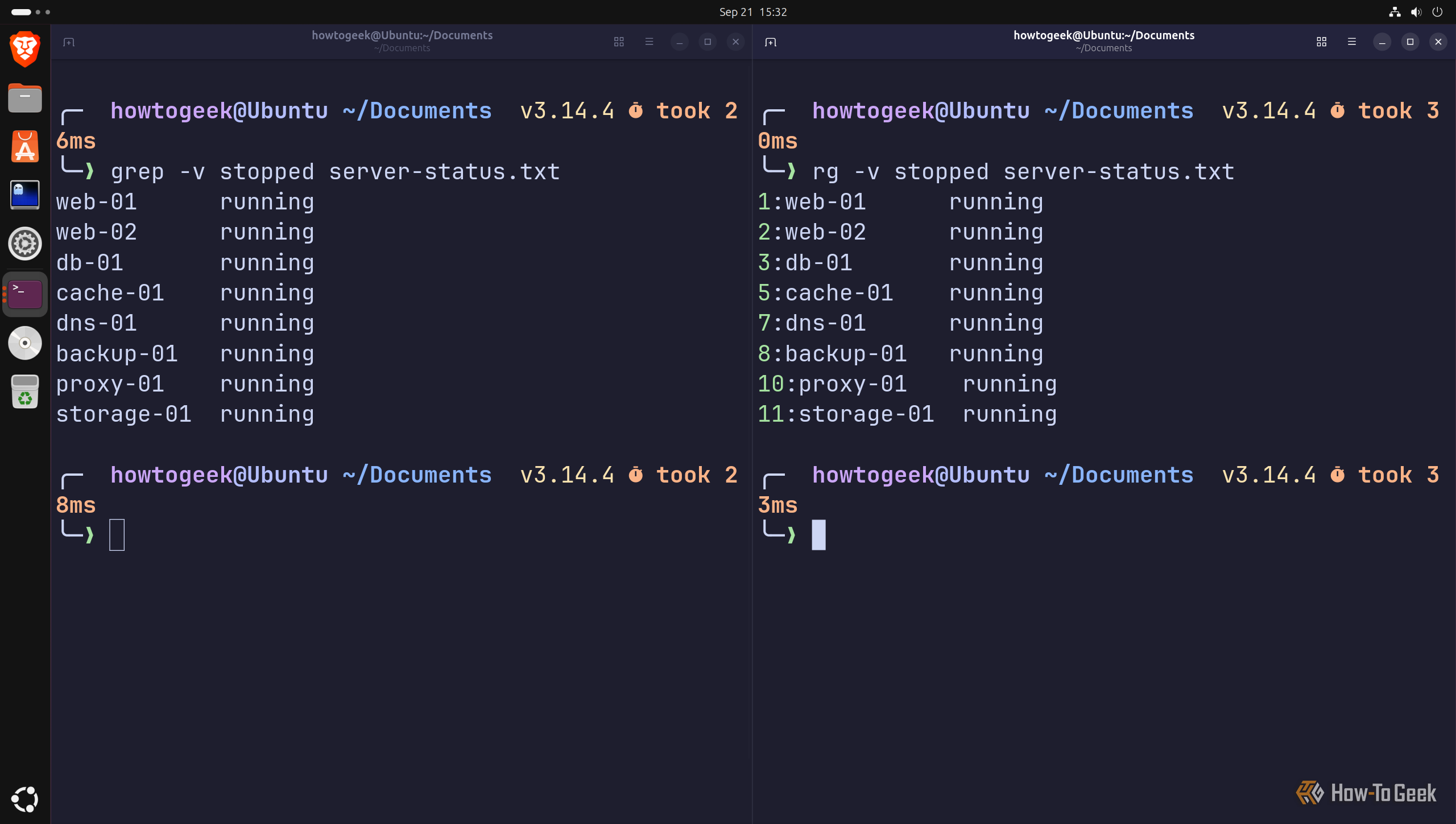Click '3ms' timing in right terminal
Viewport: 1456px width, 824px height.
777,505
